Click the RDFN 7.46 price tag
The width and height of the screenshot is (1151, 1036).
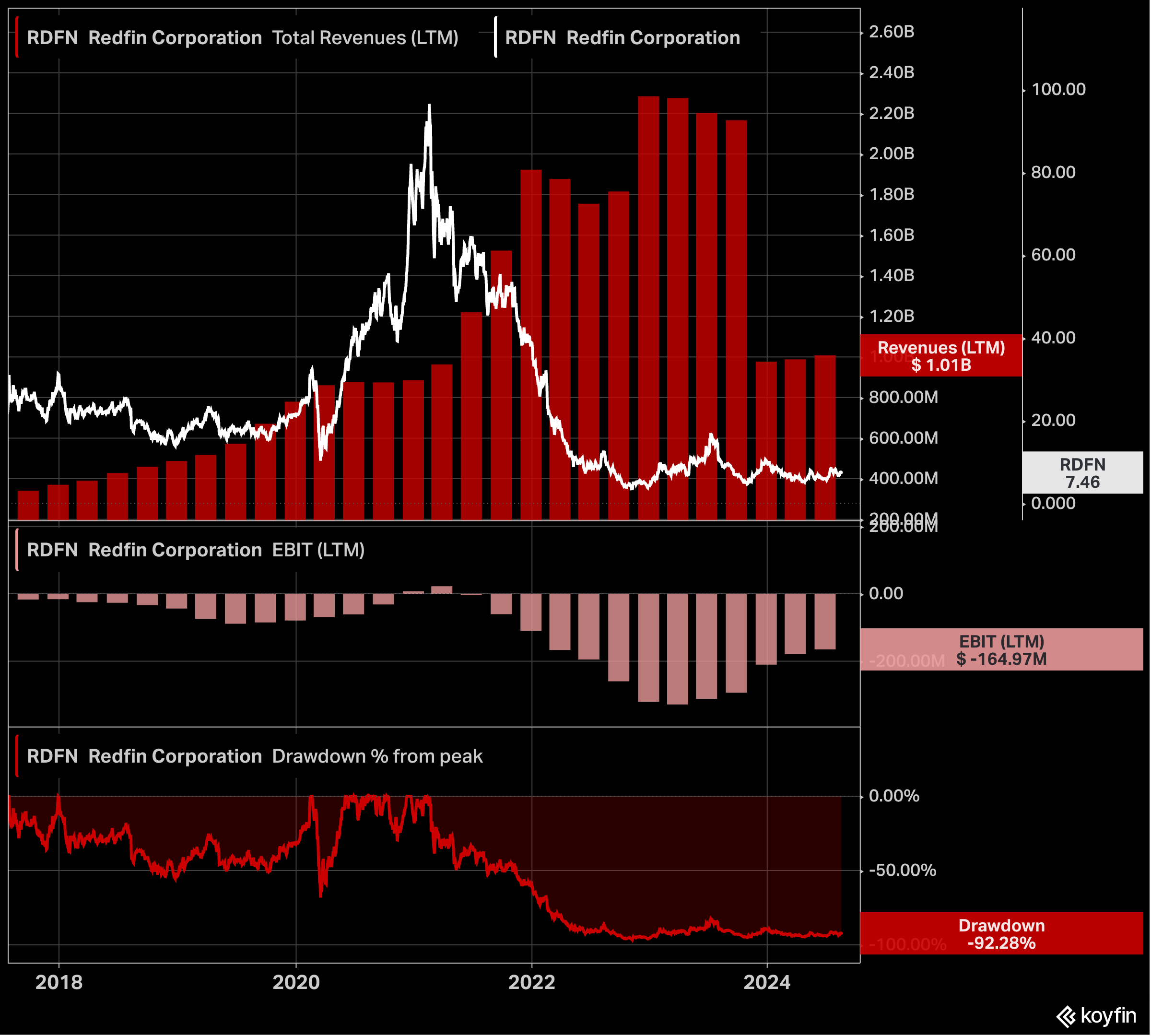tap(1082, 472)
